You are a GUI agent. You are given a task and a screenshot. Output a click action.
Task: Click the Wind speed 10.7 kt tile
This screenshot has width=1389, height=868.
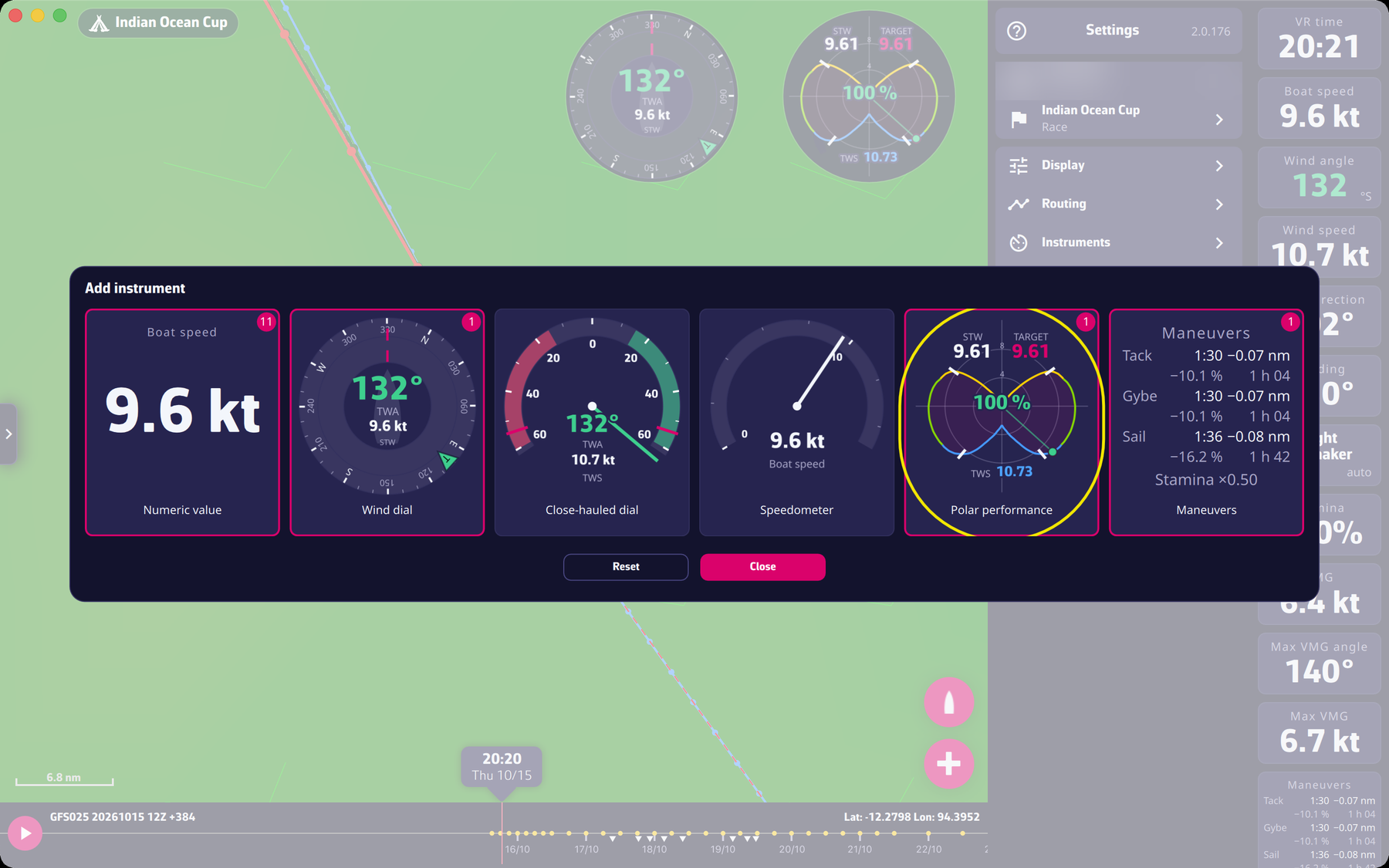tap(1319, 247)
